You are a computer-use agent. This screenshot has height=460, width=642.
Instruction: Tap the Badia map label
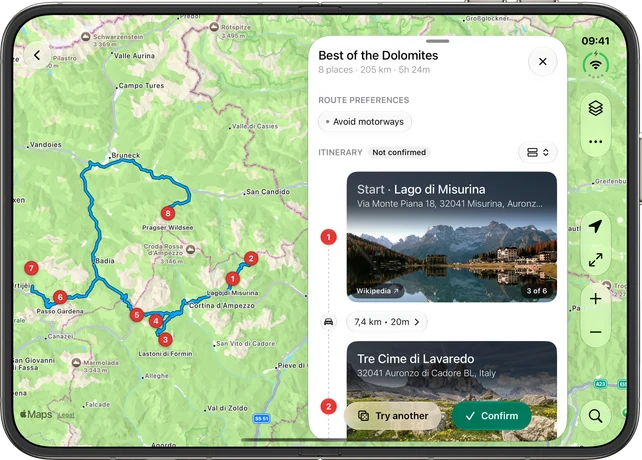tap(104, 261)
